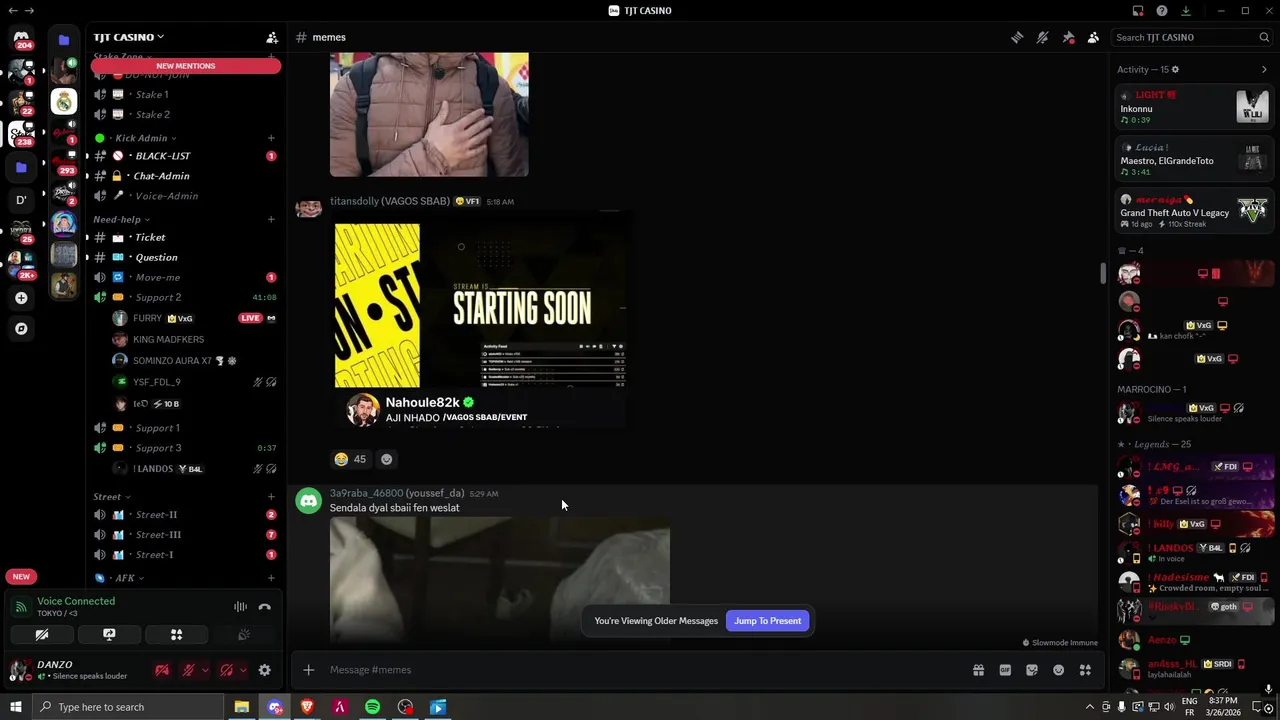Show hidden system tray icons
The height and width of the screenshot is (720, 1280).
pyautogui.click(x=1090, y=707)
